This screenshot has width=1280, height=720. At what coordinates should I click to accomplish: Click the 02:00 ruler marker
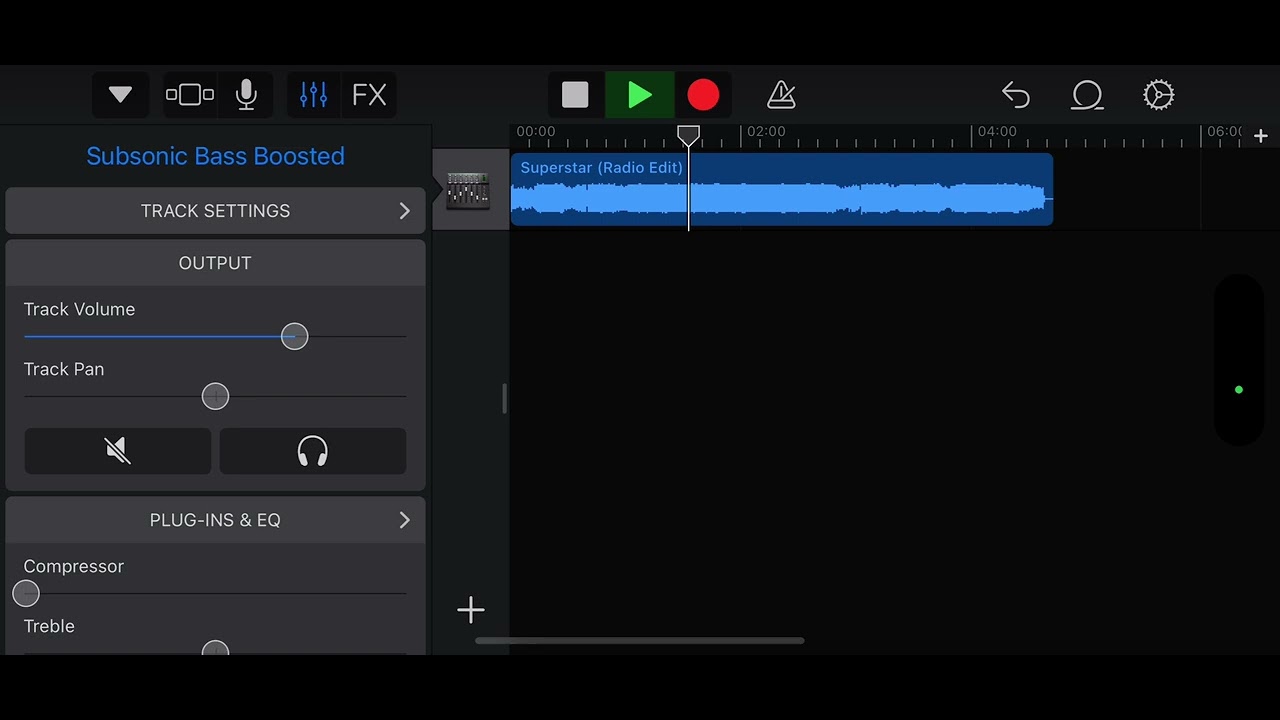(766, 131)
